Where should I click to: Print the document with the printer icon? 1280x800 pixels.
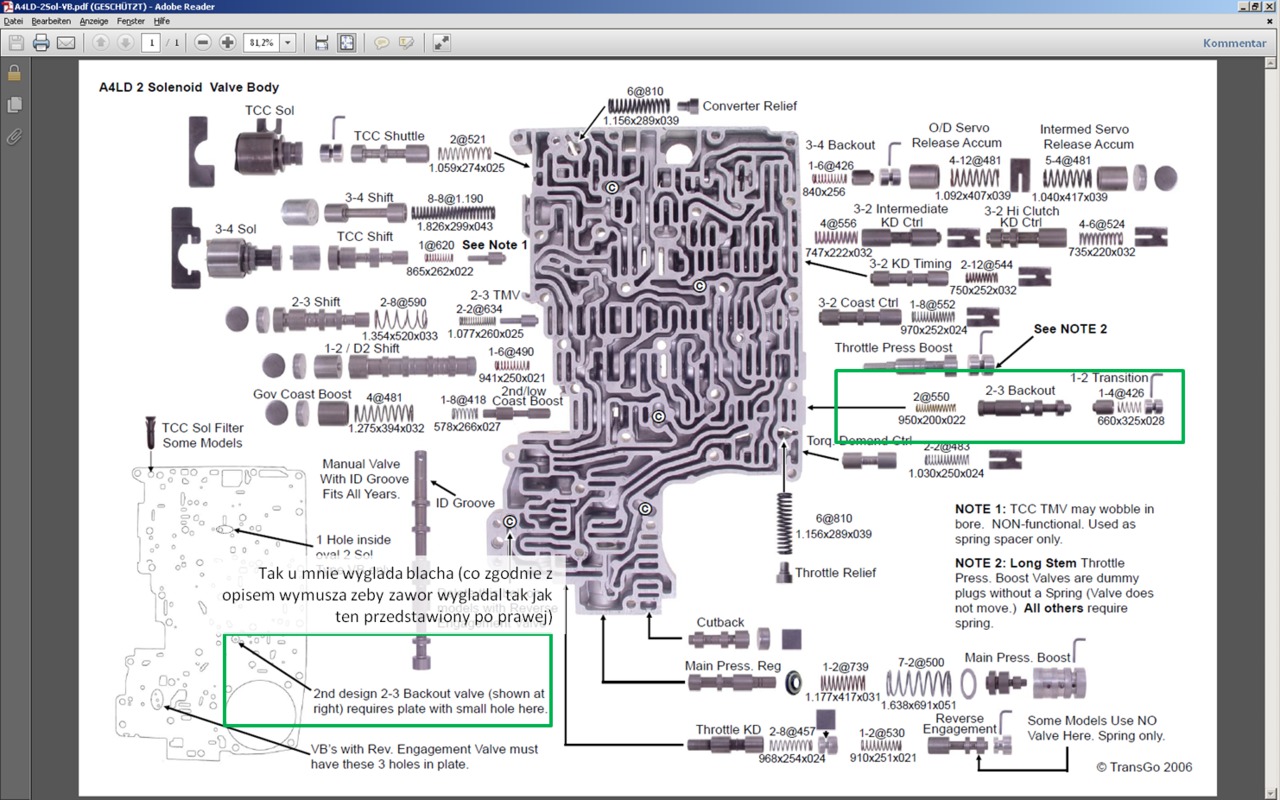41,43
